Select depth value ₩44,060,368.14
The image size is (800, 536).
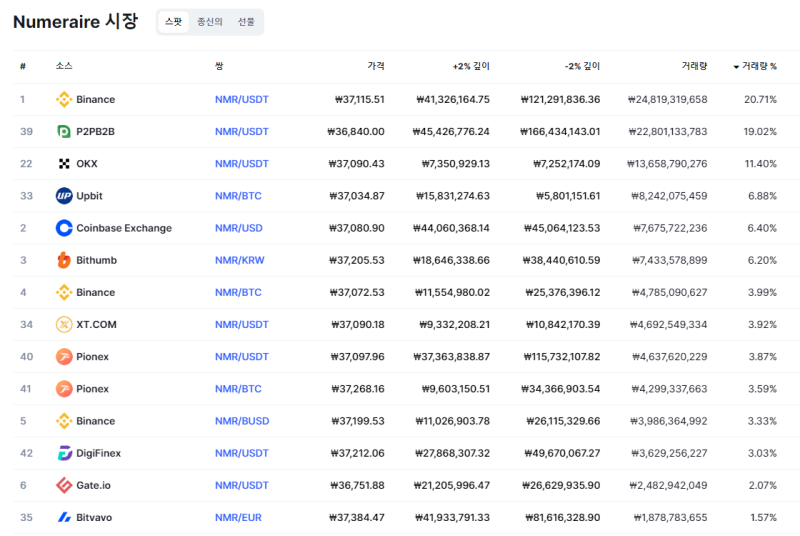pyautogui.click(x=451, y=228)
